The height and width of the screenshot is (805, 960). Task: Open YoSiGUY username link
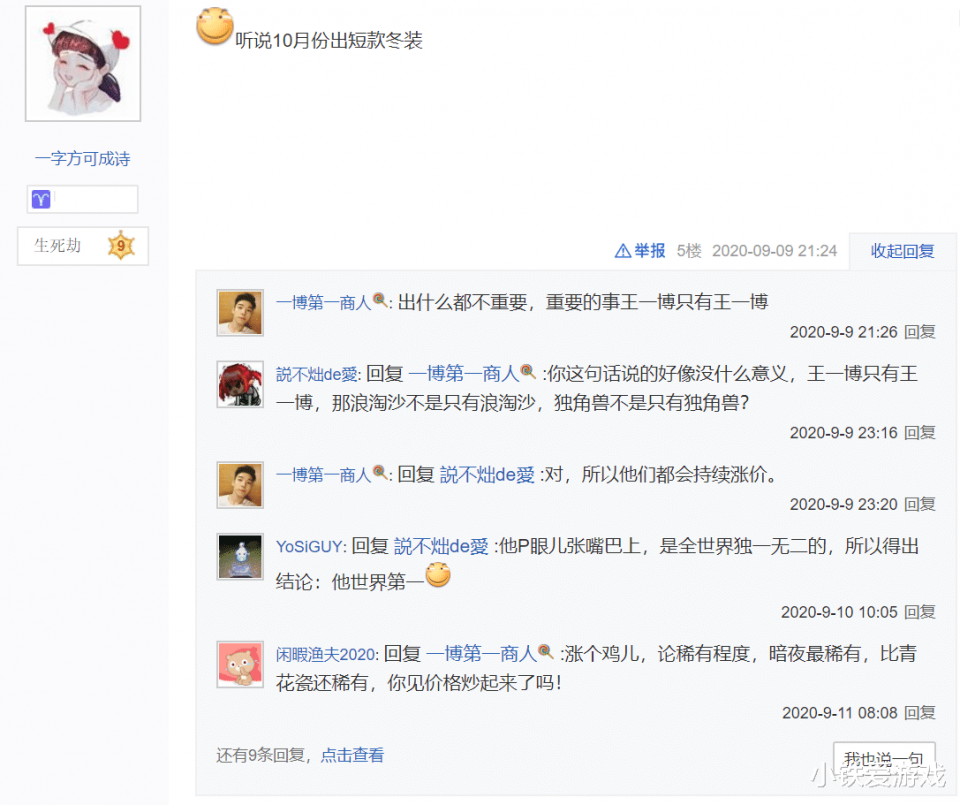(310, 546)
